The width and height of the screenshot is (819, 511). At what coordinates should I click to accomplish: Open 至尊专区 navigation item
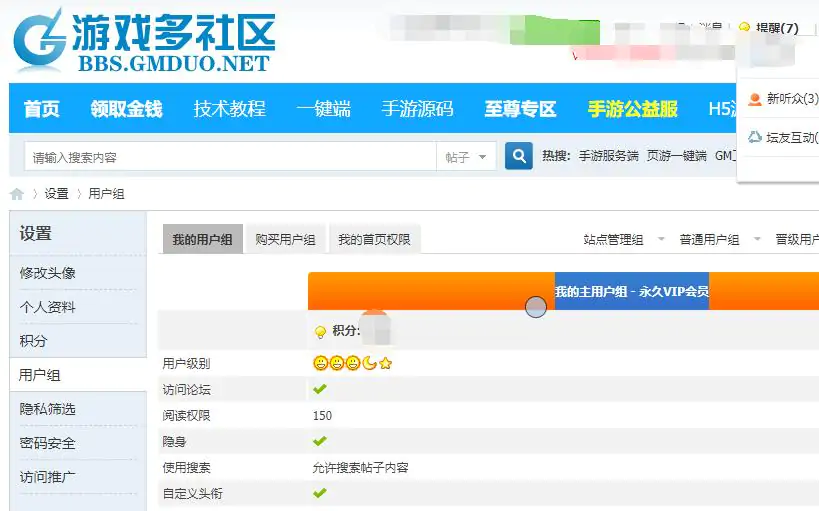tap(520, 109)
